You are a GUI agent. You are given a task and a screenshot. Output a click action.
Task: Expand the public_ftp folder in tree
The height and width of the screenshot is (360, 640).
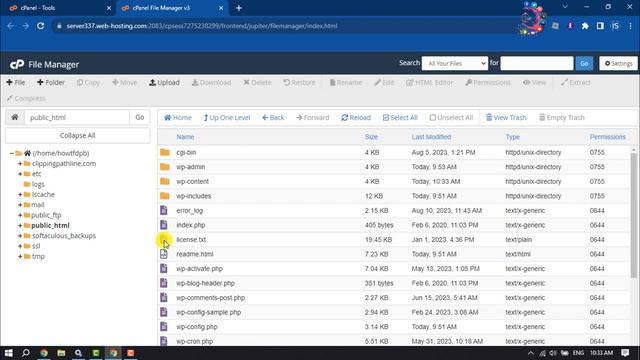pos(20,215)
